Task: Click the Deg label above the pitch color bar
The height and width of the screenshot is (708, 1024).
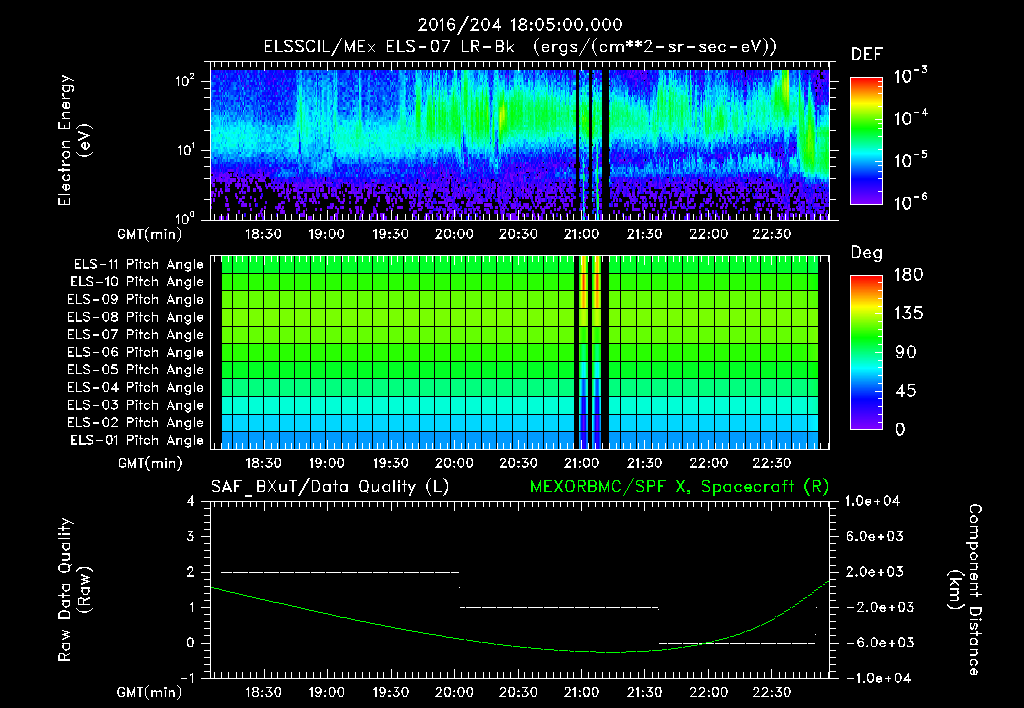Action: (x=867, y=253)
